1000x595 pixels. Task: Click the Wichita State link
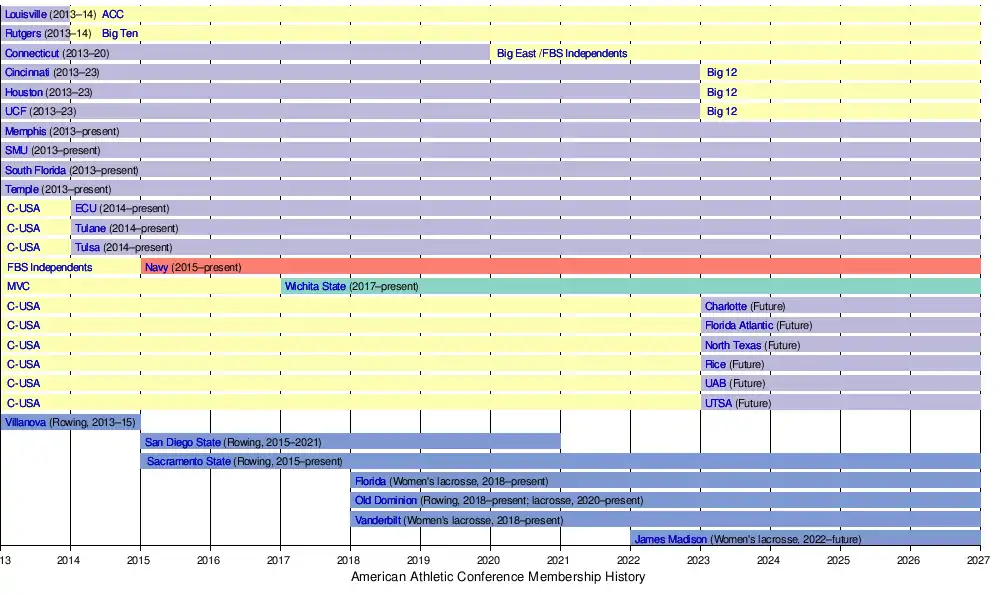pos(315,287)
